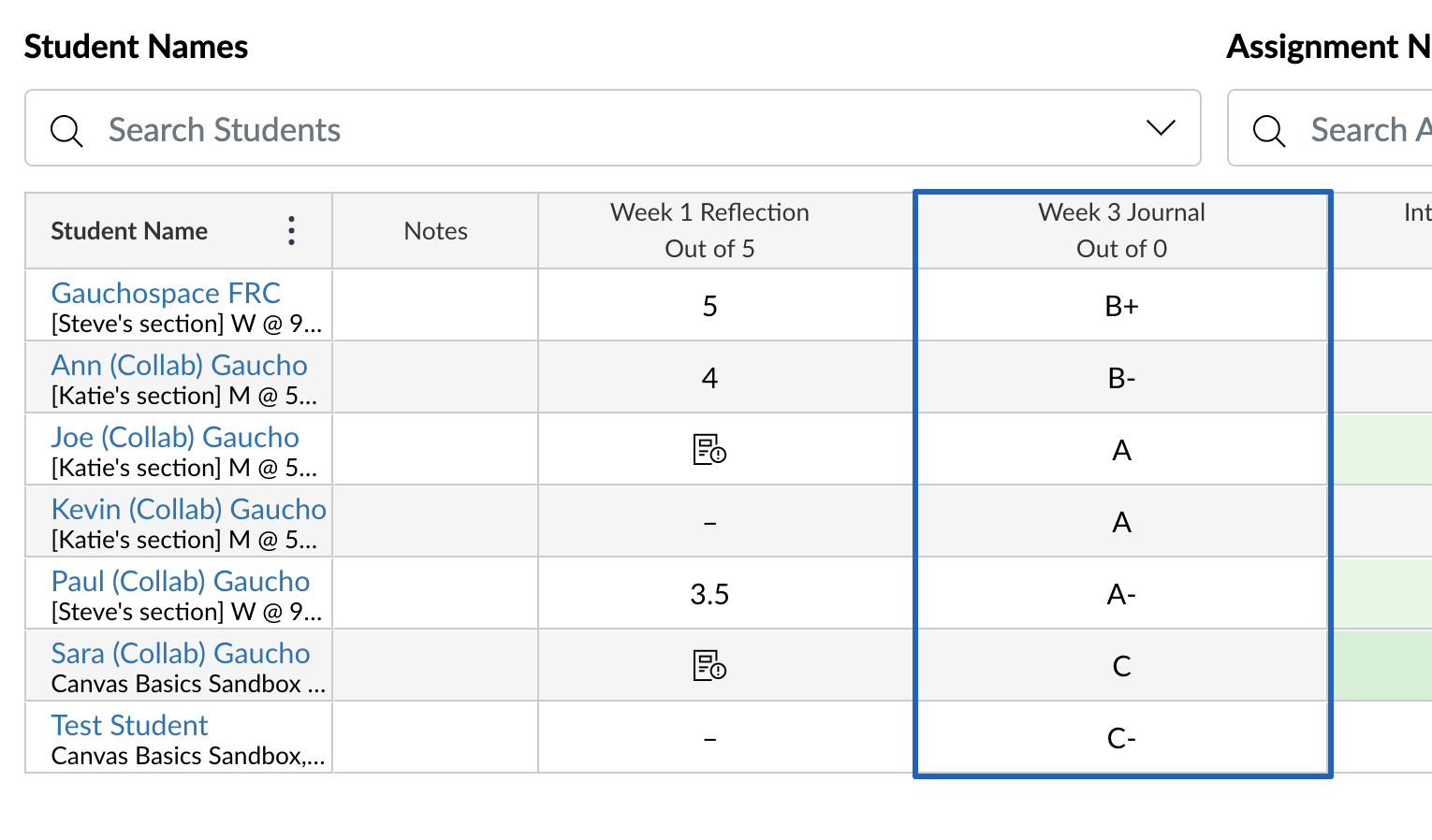This screenshot has height=840, width=1432.
Task: Select the Notes column header
Action: pos(435,230)
